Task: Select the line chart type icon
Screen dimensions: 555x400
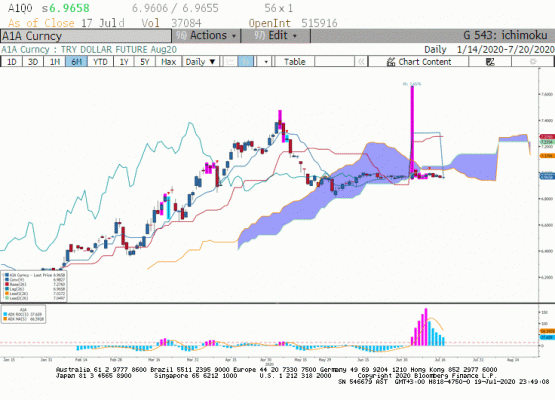Action: coord(230,62)
